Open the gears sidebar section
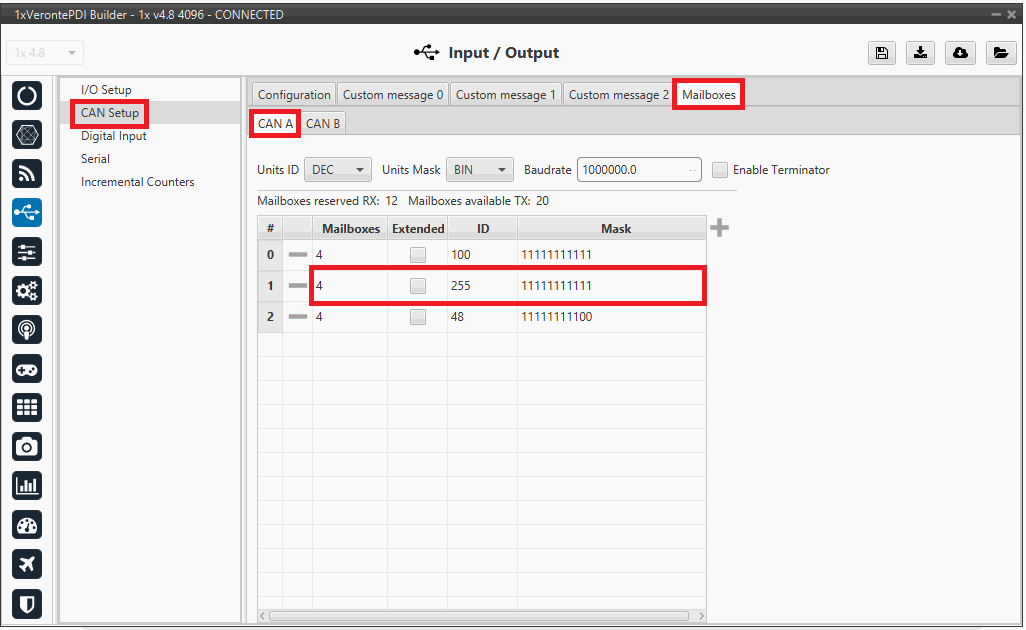The image size is (1026, 630). point(27,291)
